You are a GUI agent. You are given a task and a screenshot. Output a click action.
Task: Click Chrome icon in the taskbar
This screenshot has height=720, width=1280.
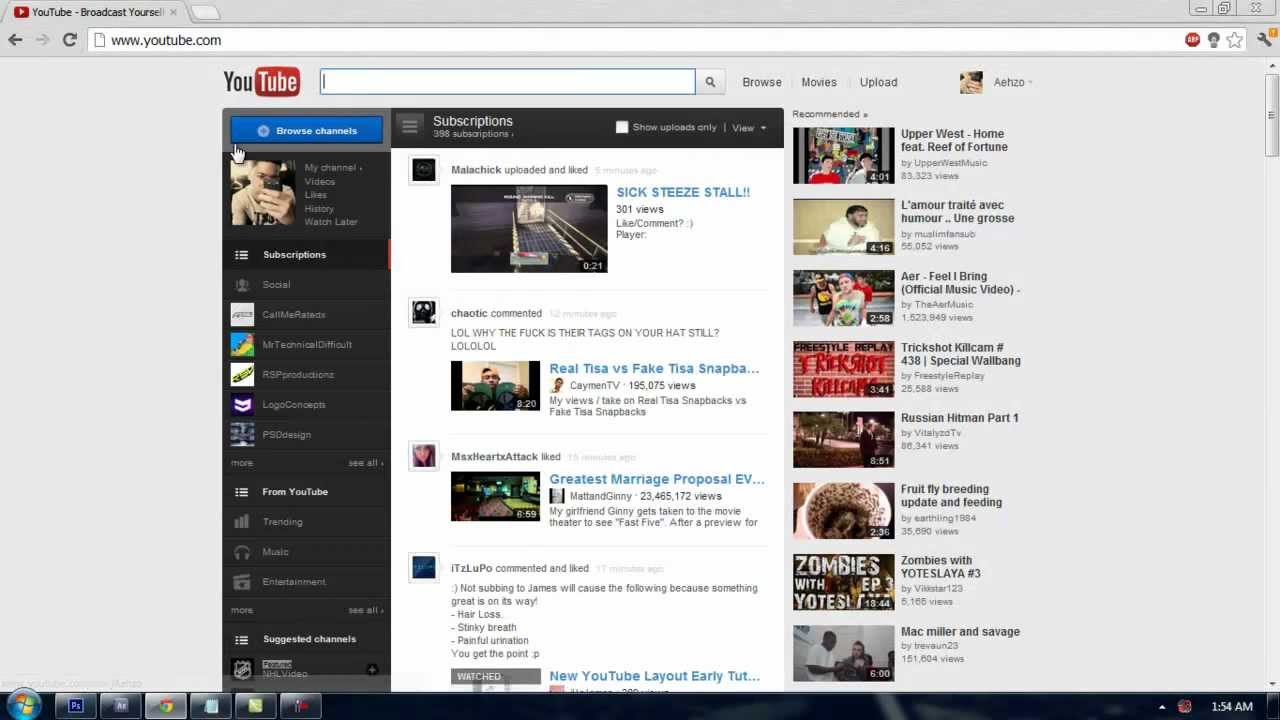[166, 706]
